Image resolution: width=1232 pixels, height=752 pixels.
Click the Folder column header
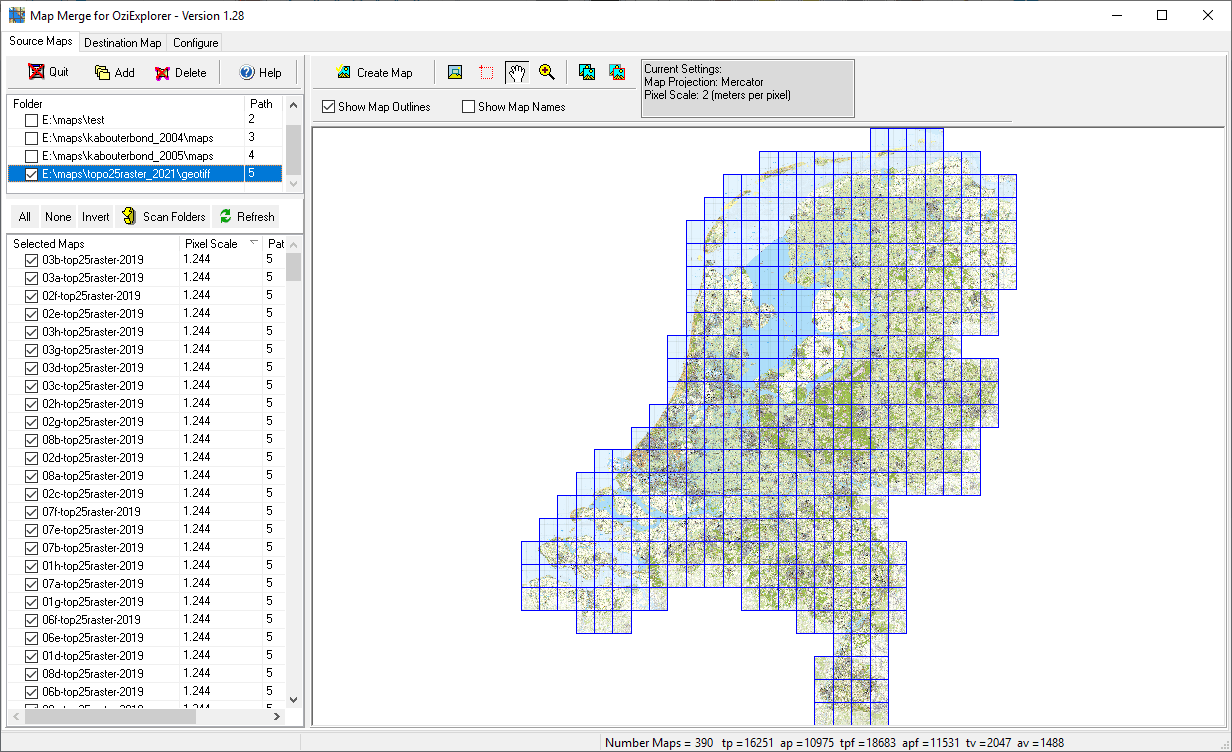coord(126,104)
